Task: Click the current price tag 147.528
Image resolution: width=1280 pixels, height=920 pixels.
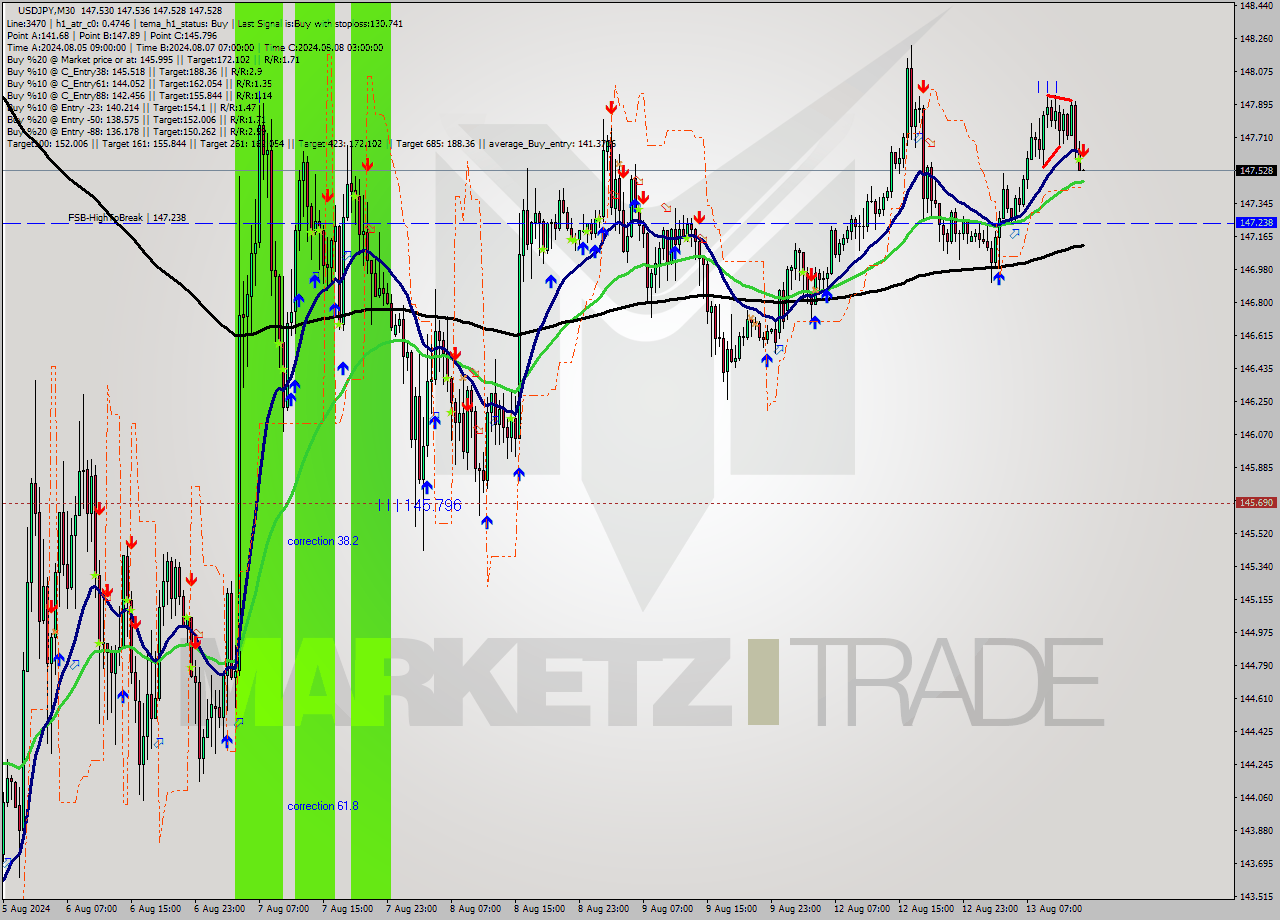Action: (1256, 171)
